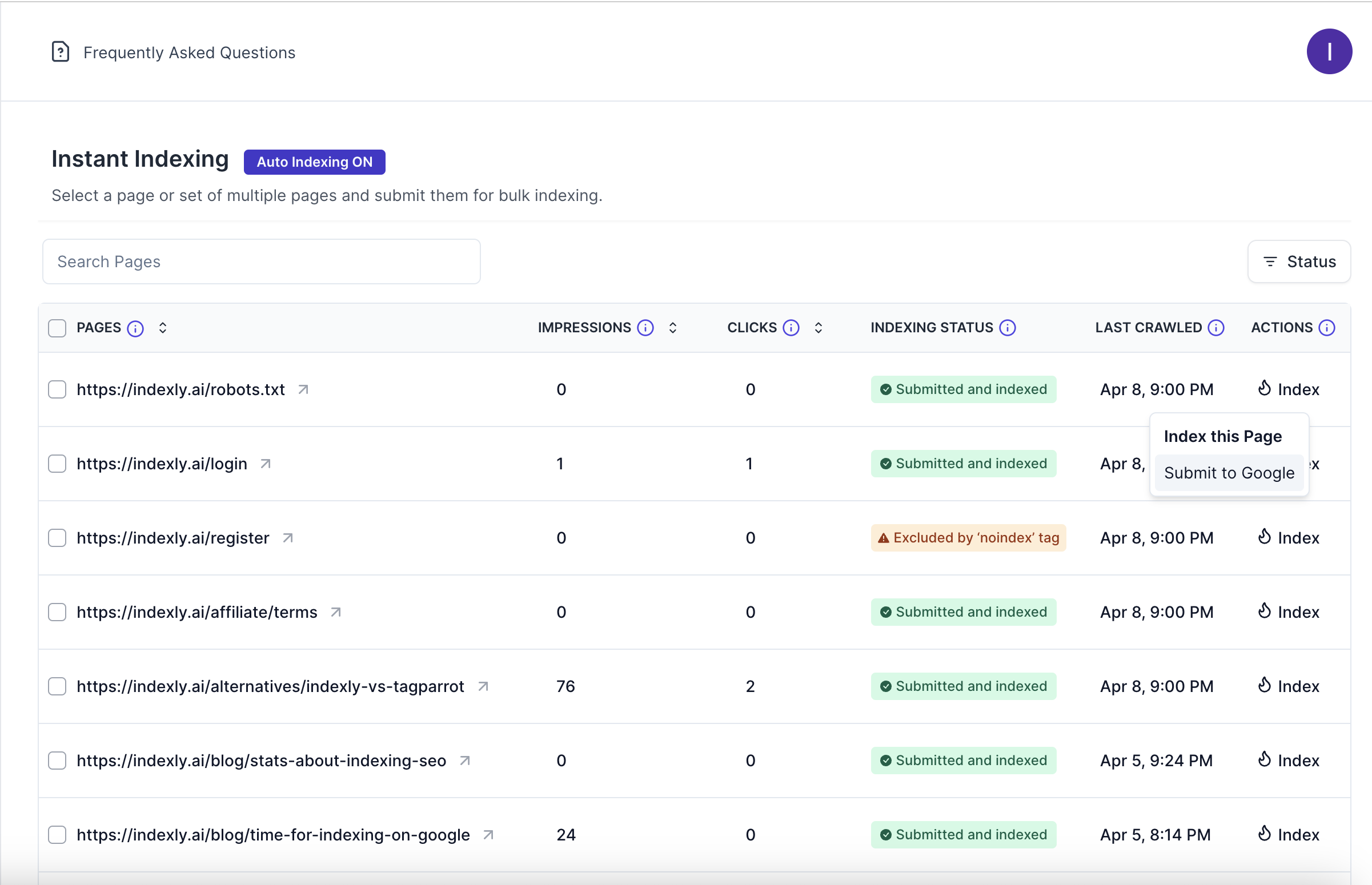1372x885 pixels.
Task: Click the impressions value 24
Action: click(565, 834)
